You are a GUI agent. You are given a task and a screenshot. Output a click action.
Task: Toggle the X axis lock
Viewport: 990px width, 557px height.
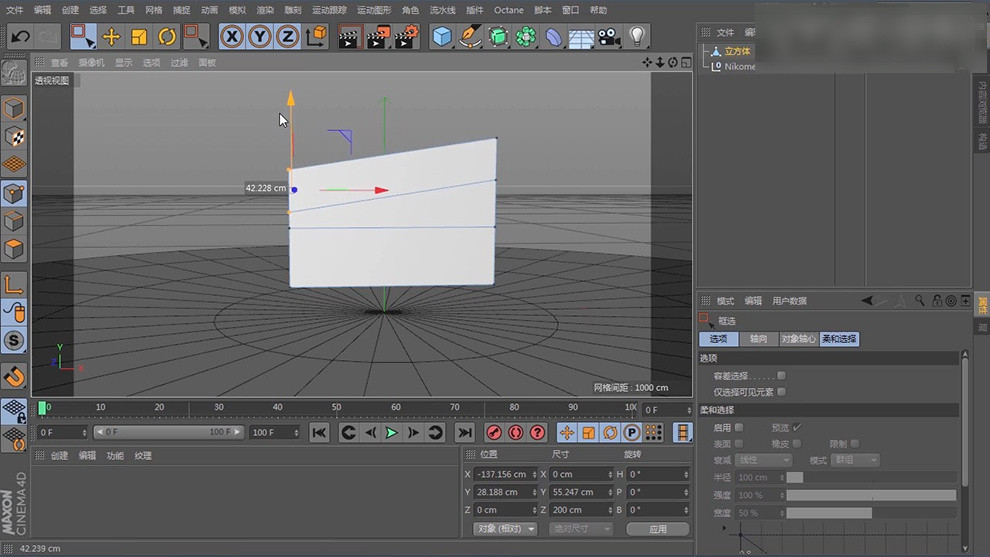(x=231, y=37)
